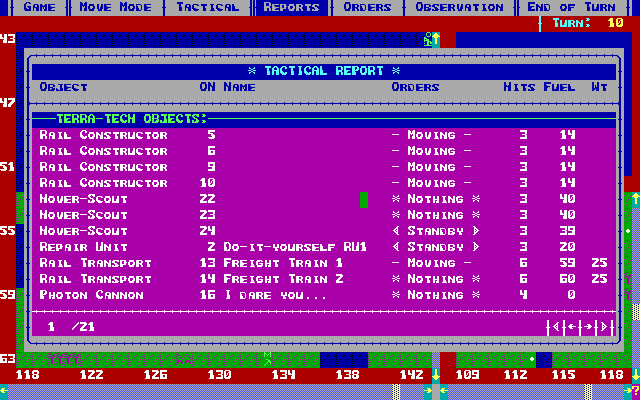Select the Reports menu
The height and width of the screenshot is (400, 640).
tap(291, 7)
